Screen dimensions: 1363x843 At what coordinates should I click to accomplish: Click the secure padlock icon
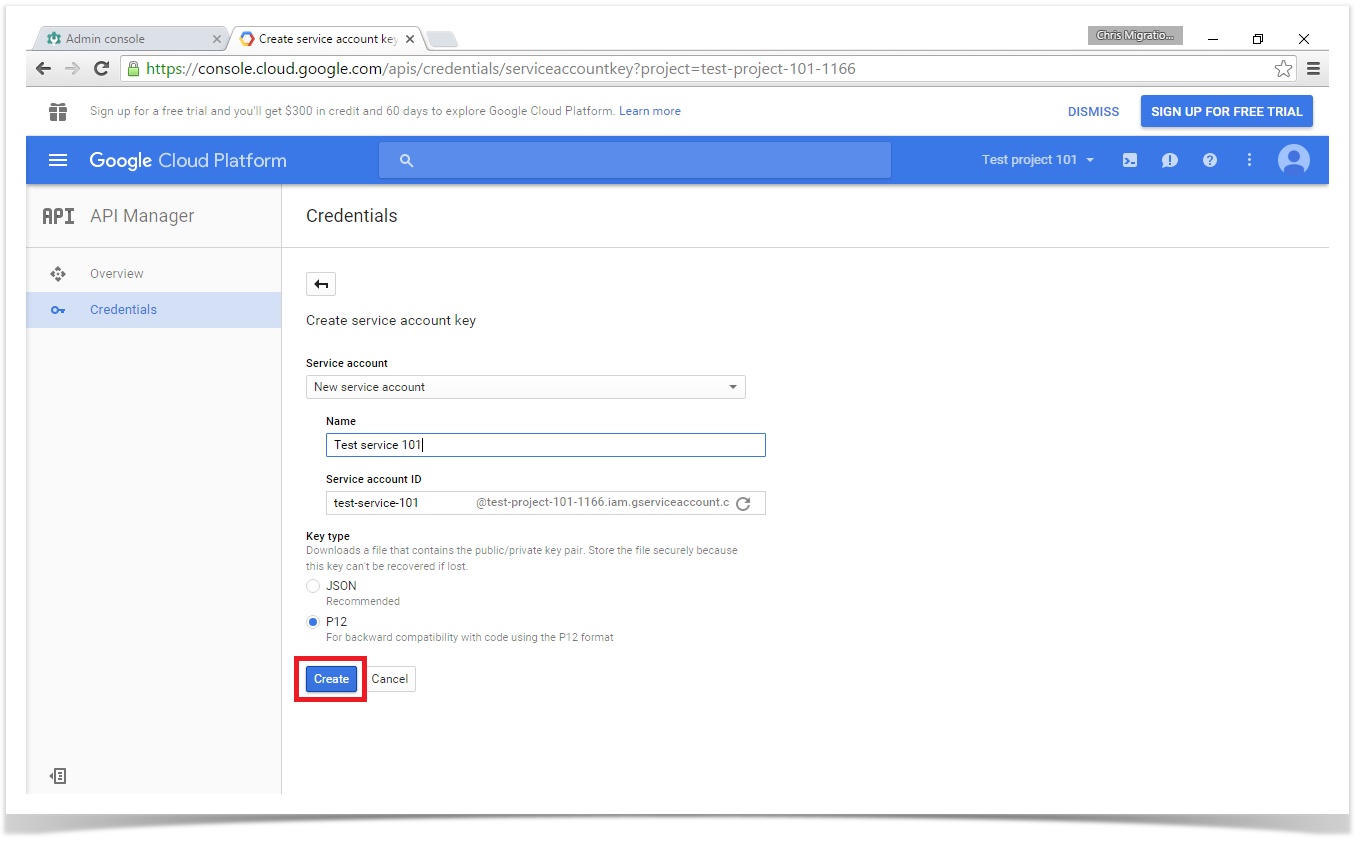[133, 69]
